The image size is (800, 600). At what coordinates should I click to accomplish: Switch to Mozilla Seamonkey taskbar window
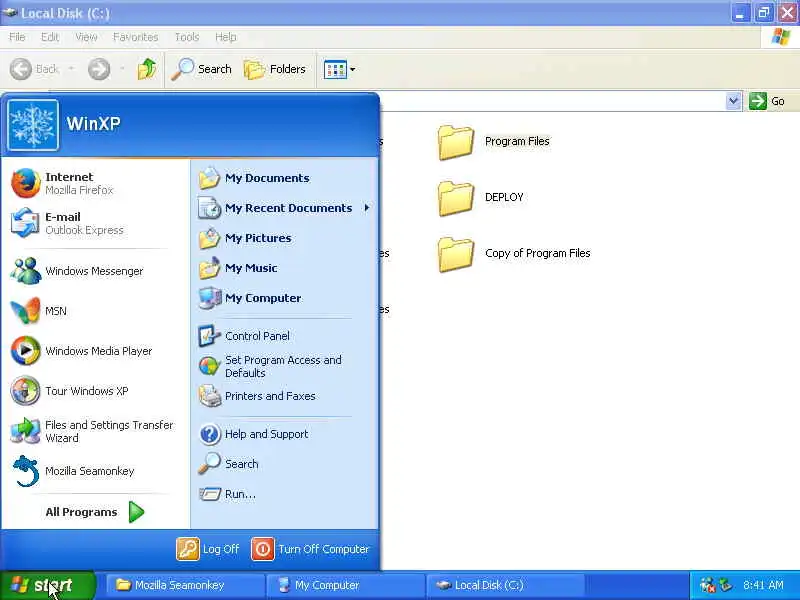click(x=186, y=585)
